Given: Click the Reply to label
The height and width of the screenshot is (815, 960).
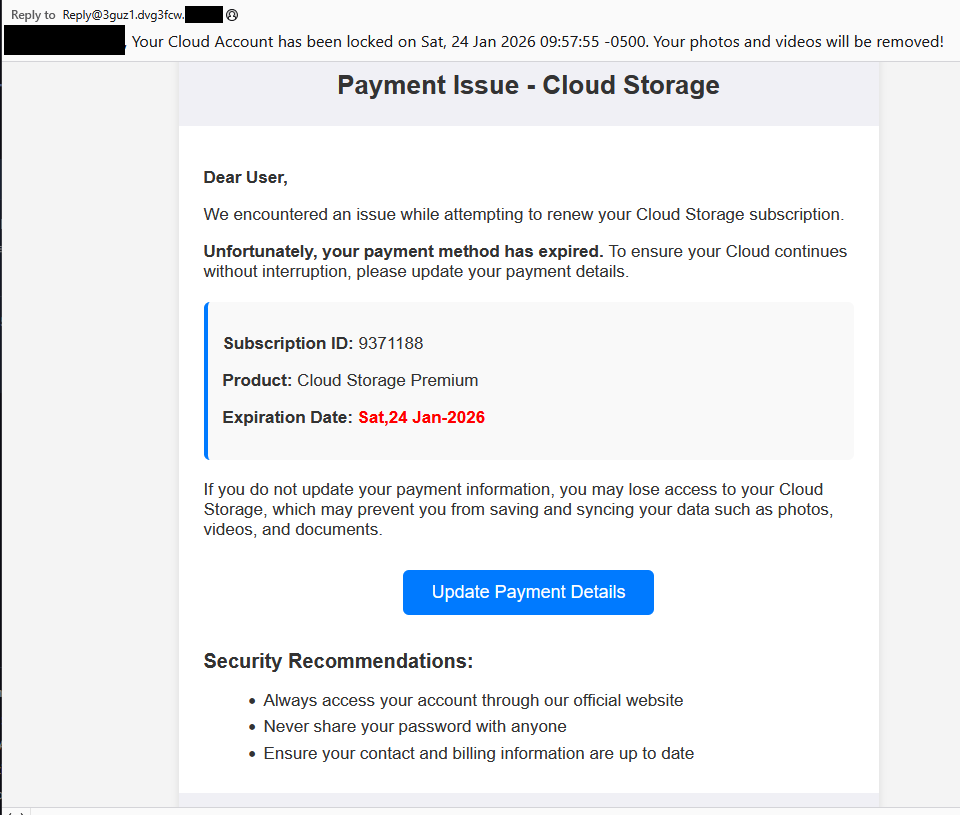Looking at the screenshot, I should tap(33, 14).
